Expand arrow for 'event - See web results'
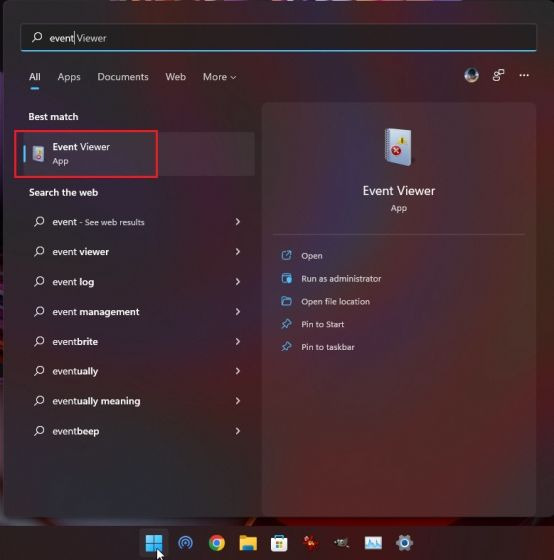This screenshot has width=554, height=560. [238, 222]
